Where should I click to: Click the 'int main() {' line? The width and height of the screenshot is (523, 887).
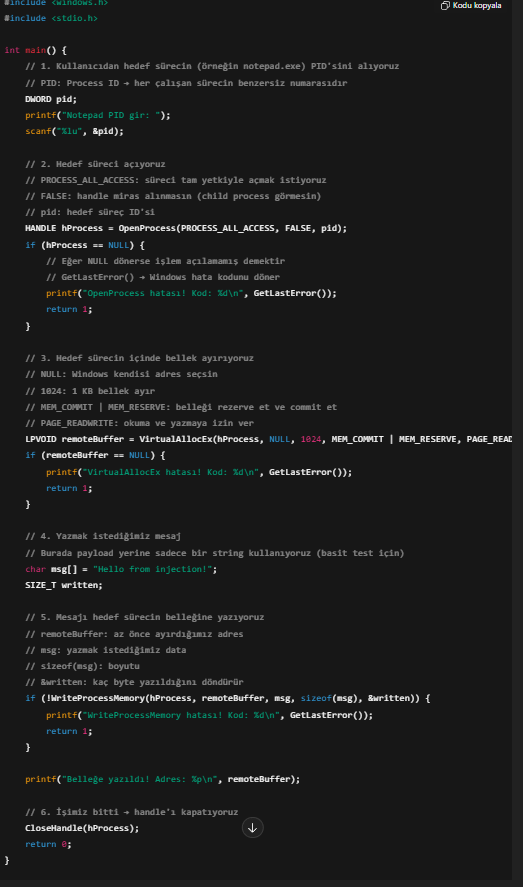coord(35,50)
